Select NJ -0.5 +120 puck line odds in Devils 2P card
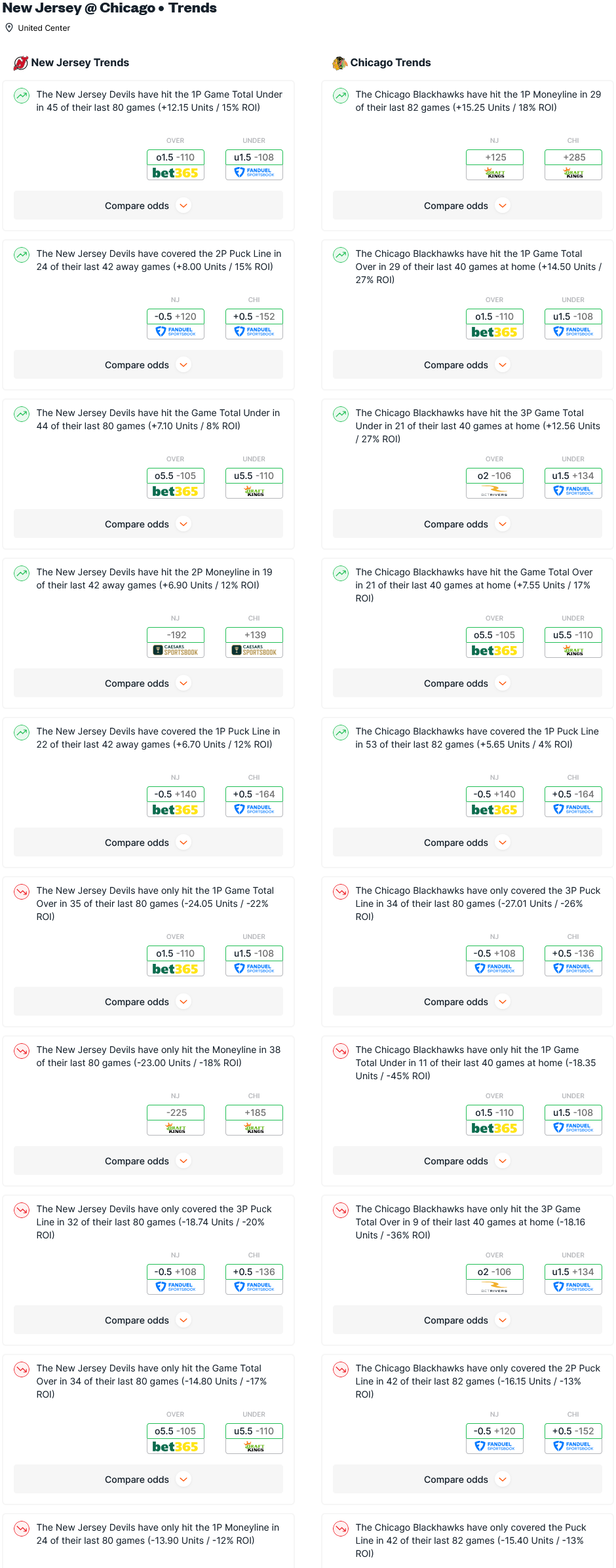This screenshot has height=1568, width=616. click(176, 324)
